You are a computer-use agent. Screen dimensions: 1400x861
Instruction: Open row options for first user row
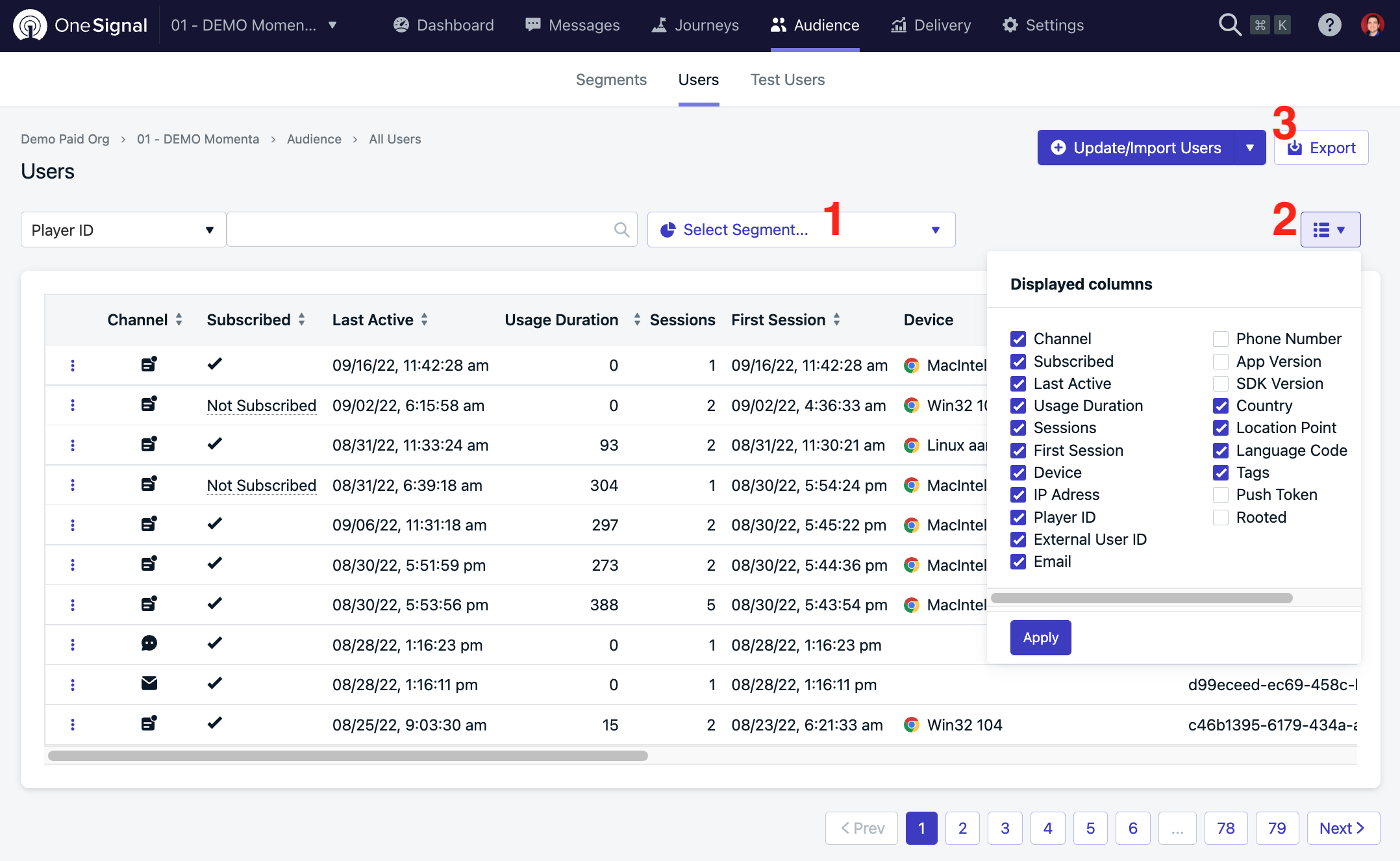[73, 366]
